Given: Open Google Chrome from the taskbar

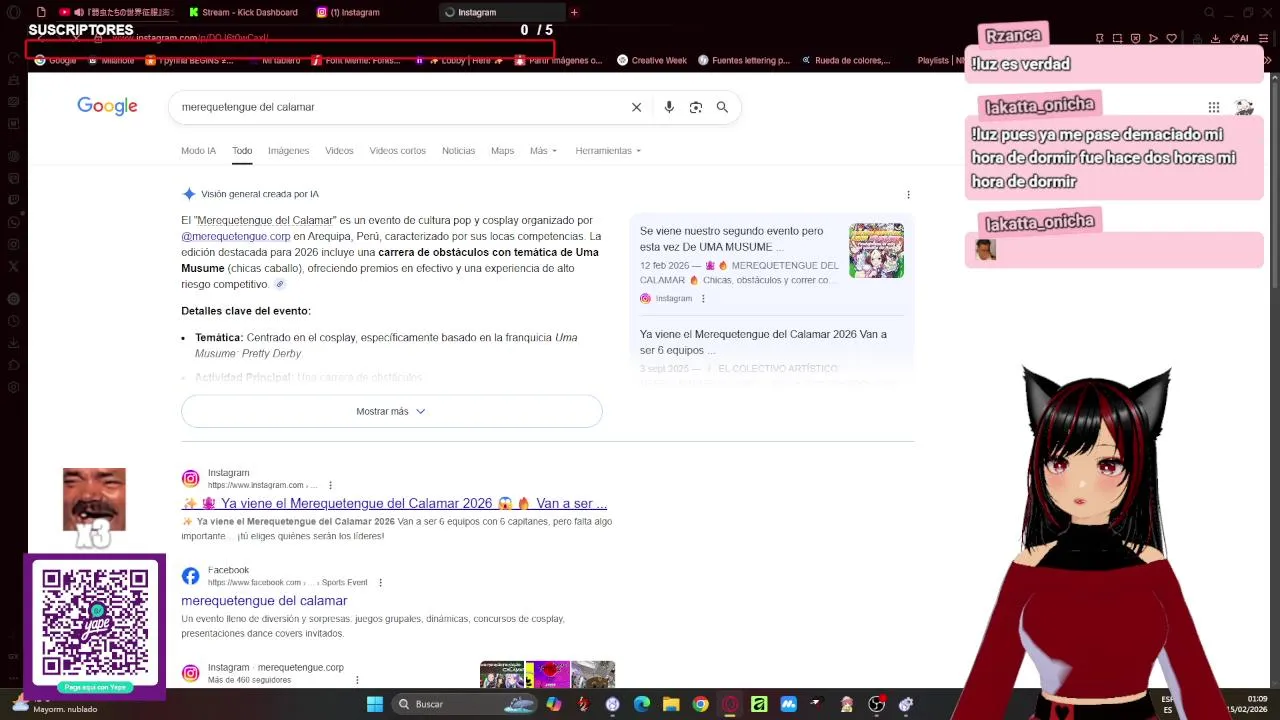Looking at the screenshot, I should (x=700, y=704).
